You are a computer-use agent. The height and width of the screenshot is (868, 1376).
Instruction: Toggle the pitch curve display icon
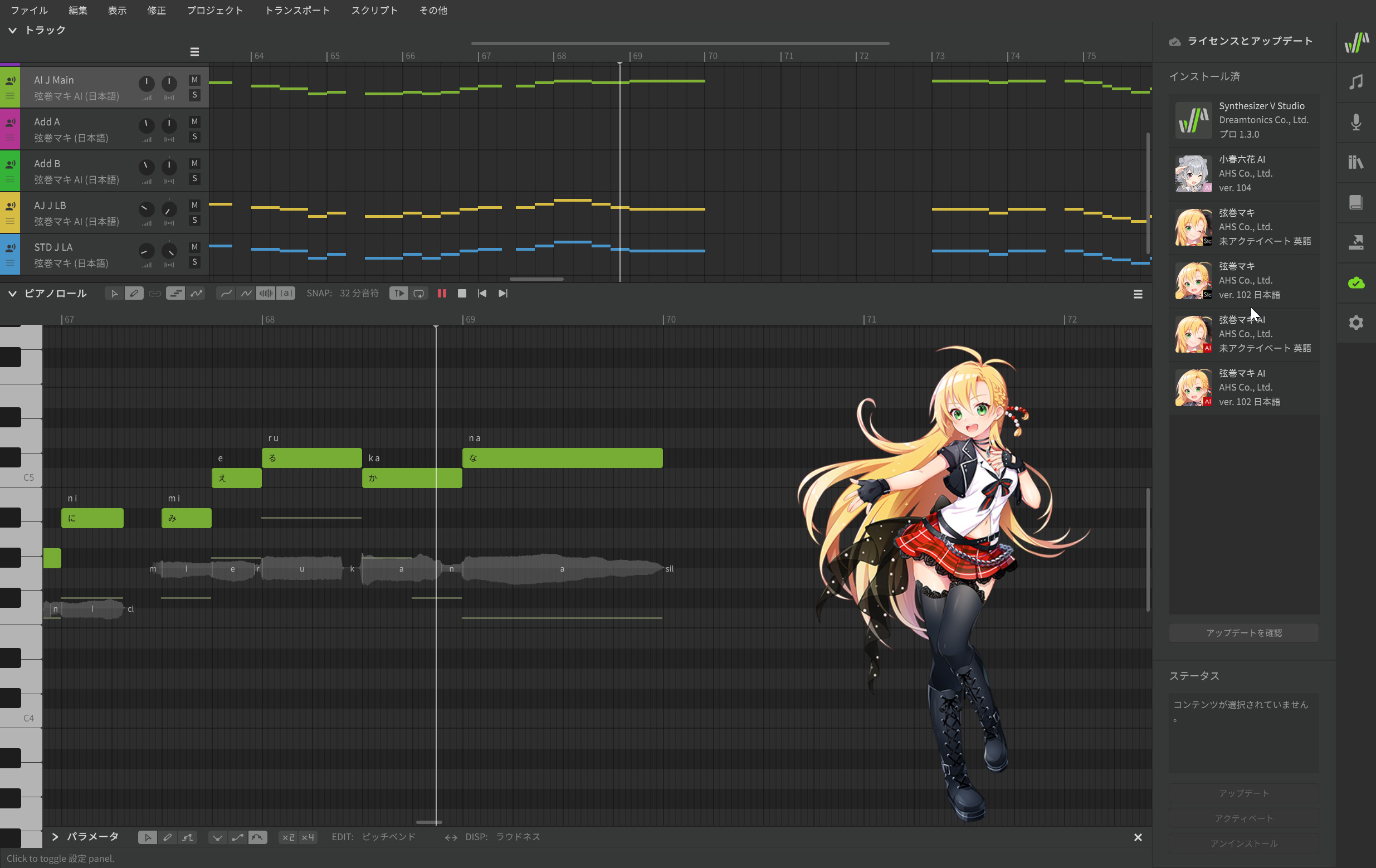coord(196,293)
